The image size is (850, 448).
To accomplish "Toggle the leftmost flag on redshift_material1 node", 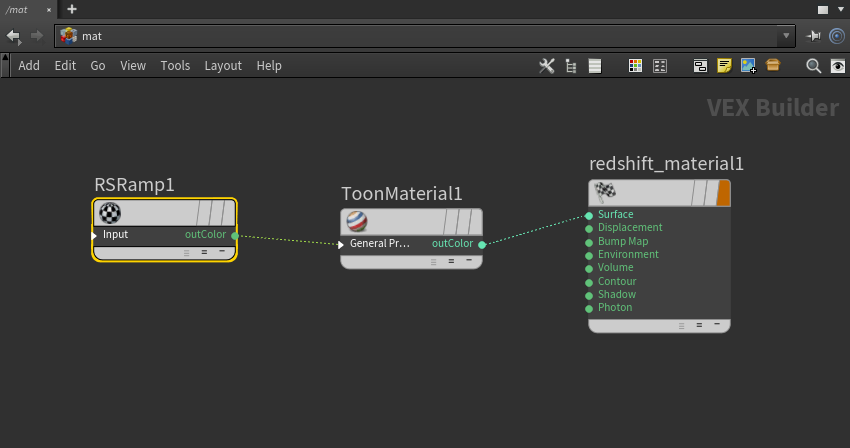I will pos(698,194).
